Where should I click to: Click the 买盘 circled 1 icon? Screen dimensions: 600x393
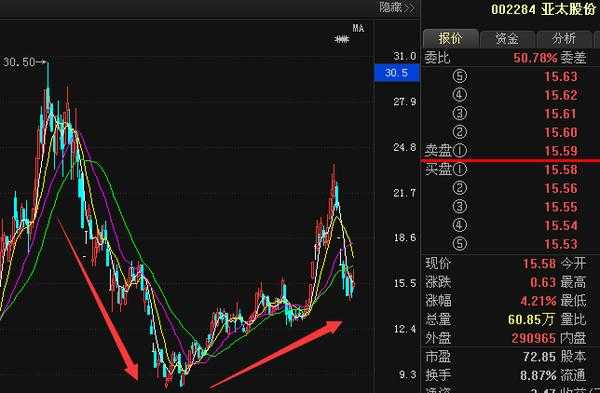460,169
